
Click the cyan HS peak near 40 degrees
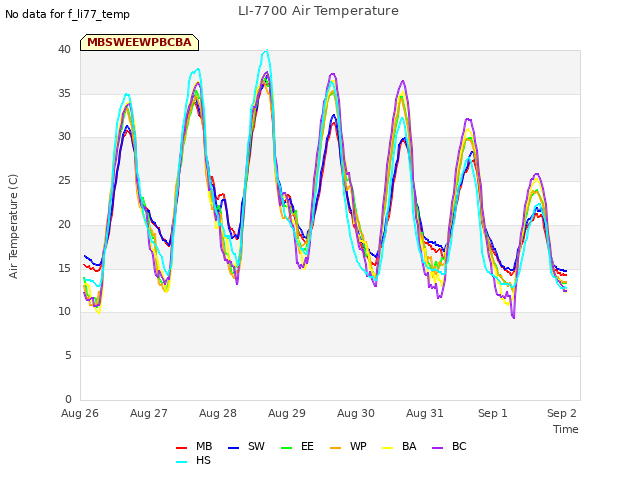[x=267, y=50]
